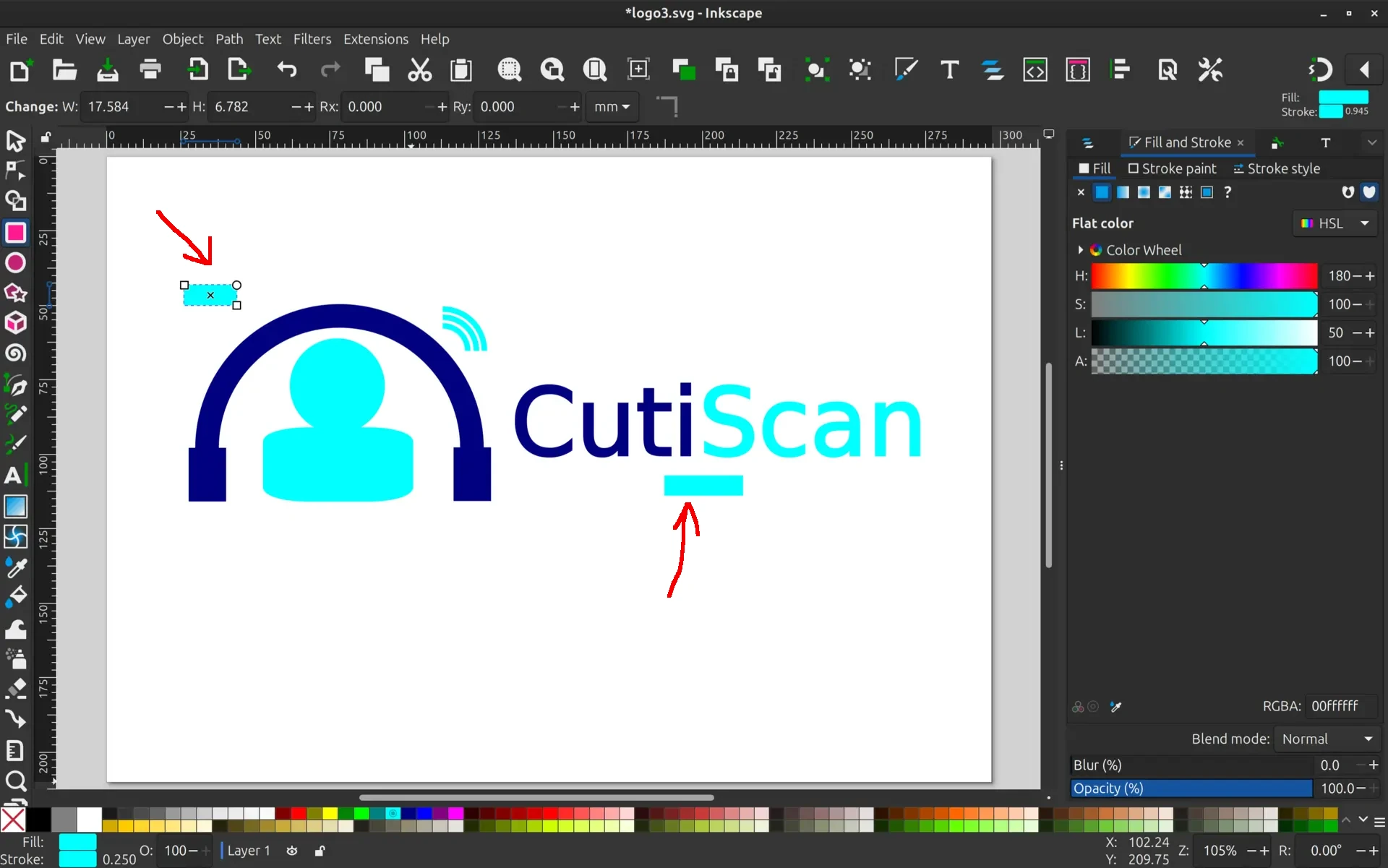Open the Blend mode Normal dropdown
Viewport: 1388px width, 868px height.
(1327, 739)
